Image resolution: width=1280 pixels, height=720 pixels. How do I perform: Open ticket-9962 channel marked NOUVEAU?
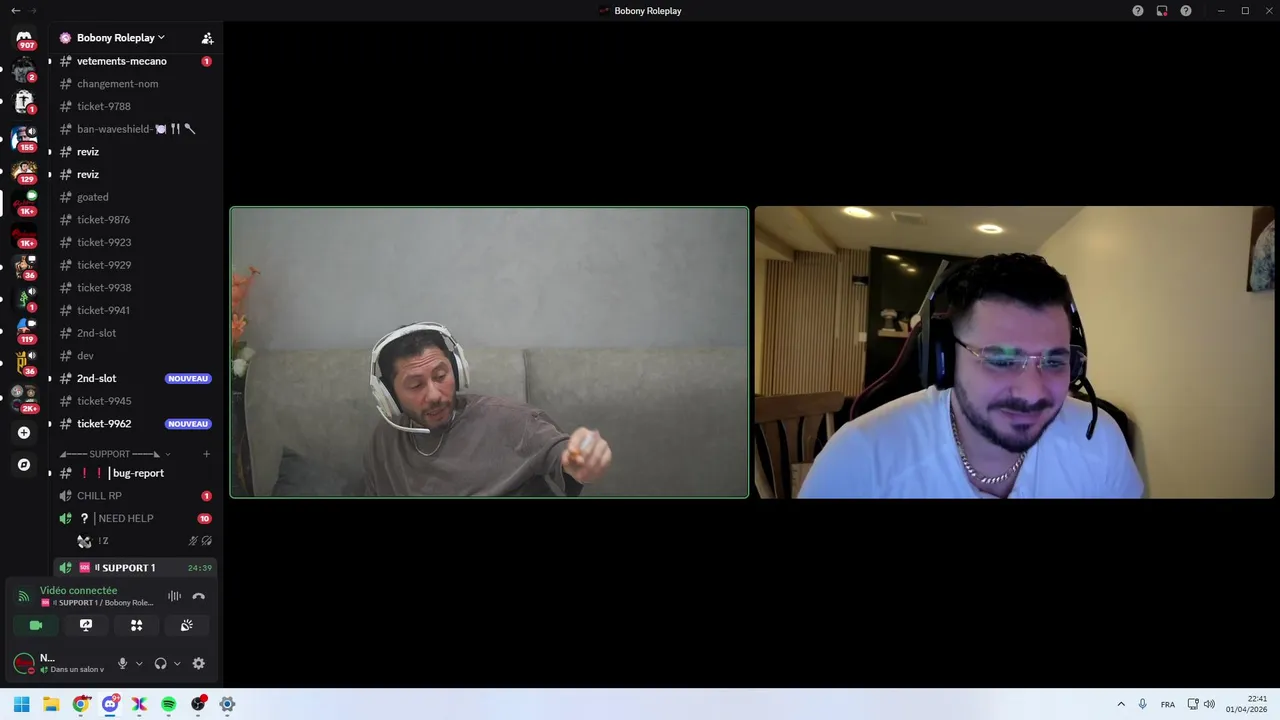point(135,424)
